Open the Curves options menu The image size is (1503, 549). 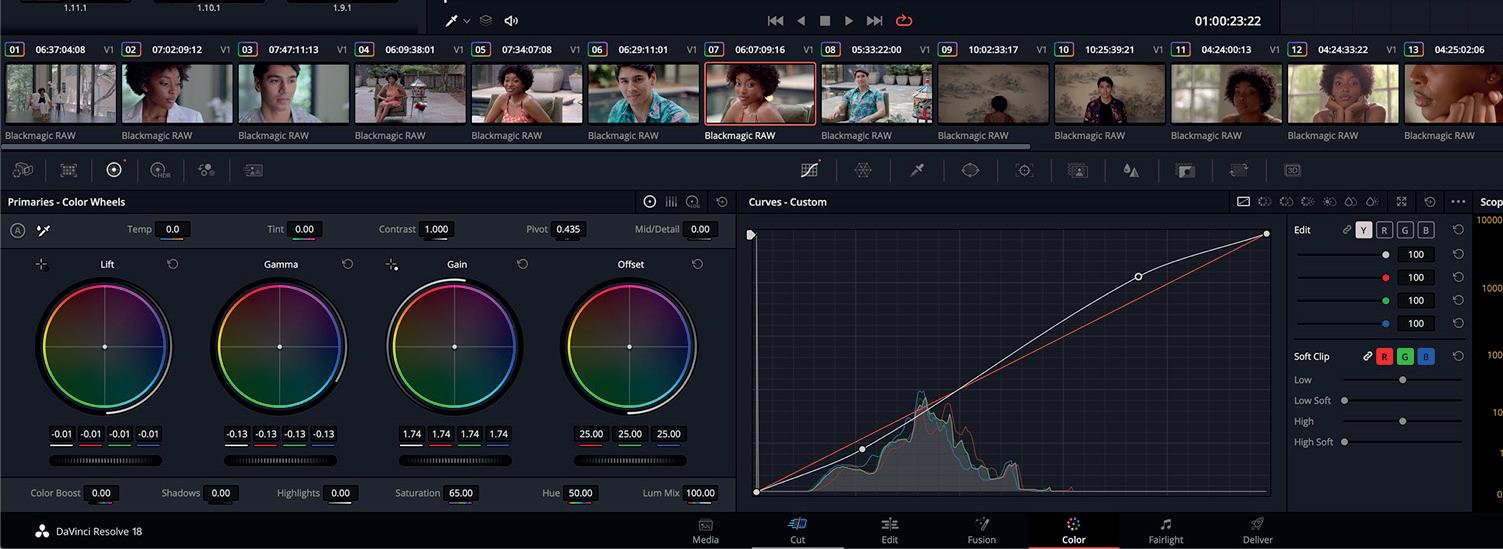[x=1458, y=202]
